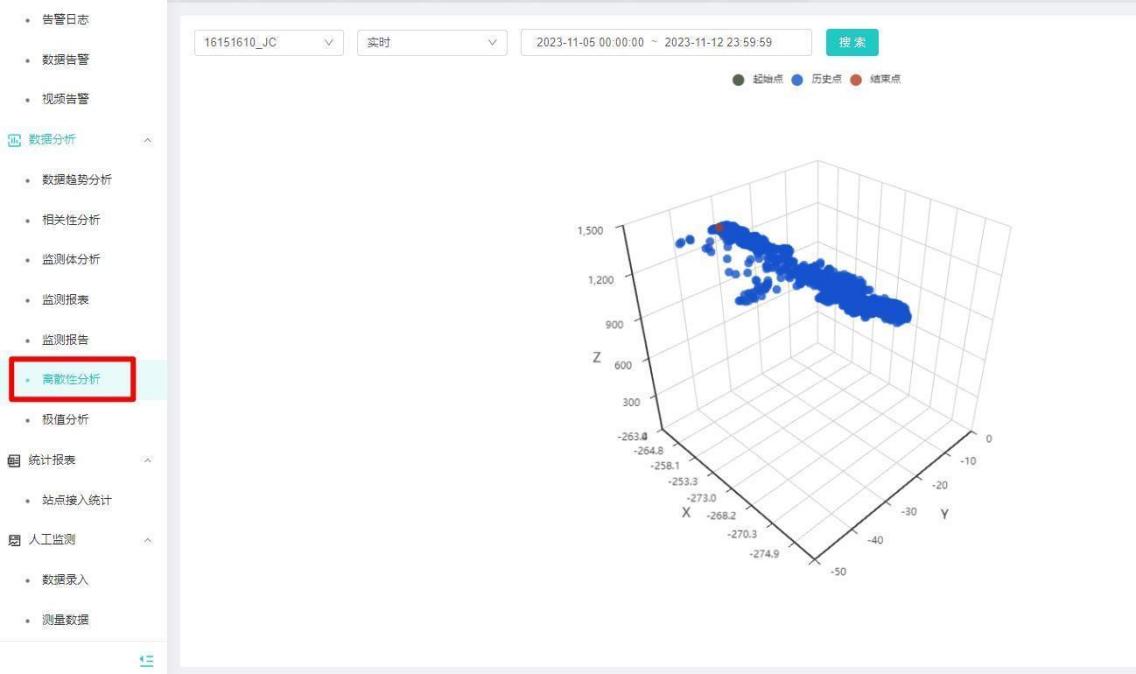Open the 实时 data type dropdown
The image size is (1136, 674).
tap(431, 42)
